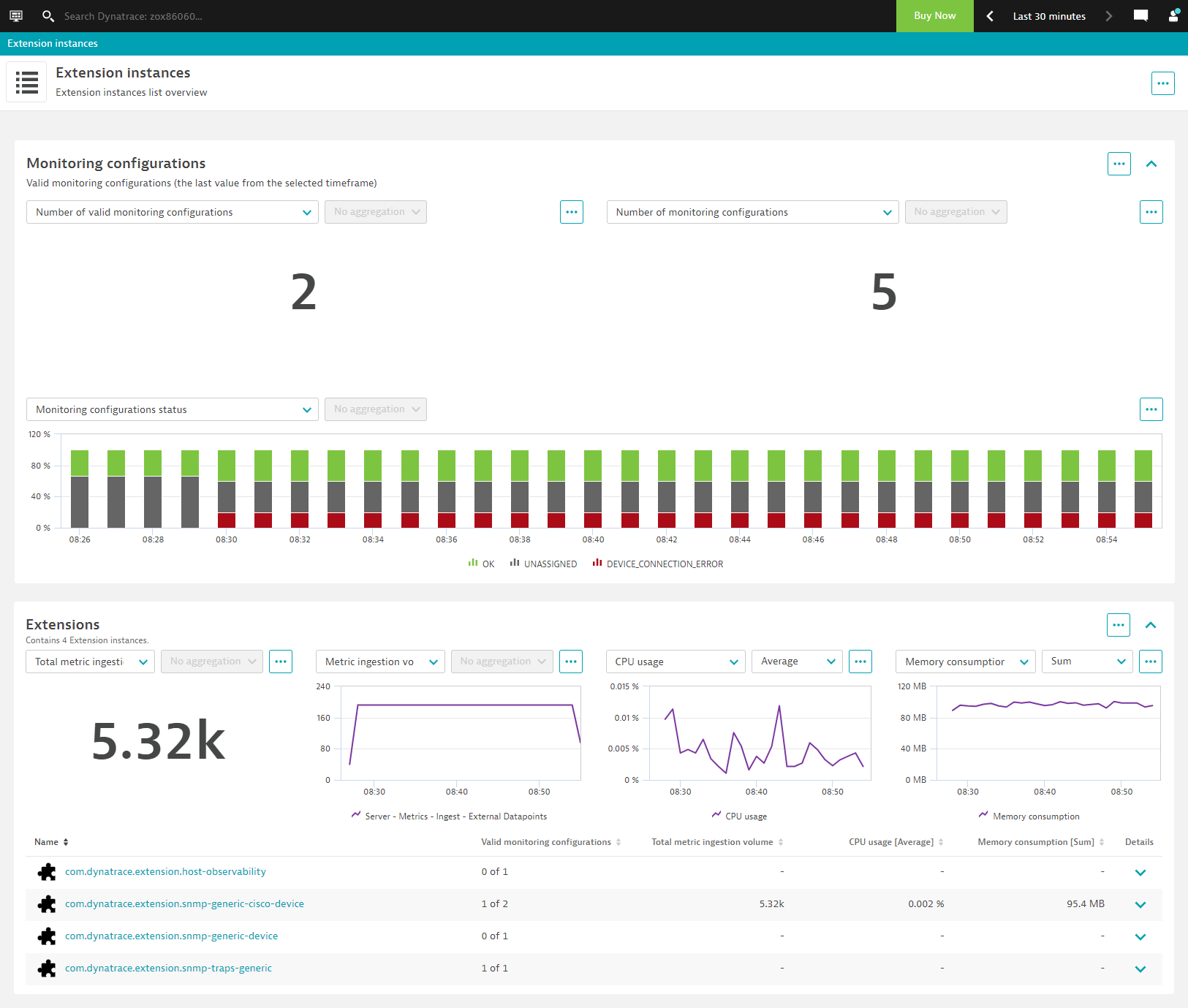Expand details for host-observability row
The image size is (1188, 1008).
click(1140, 873)
